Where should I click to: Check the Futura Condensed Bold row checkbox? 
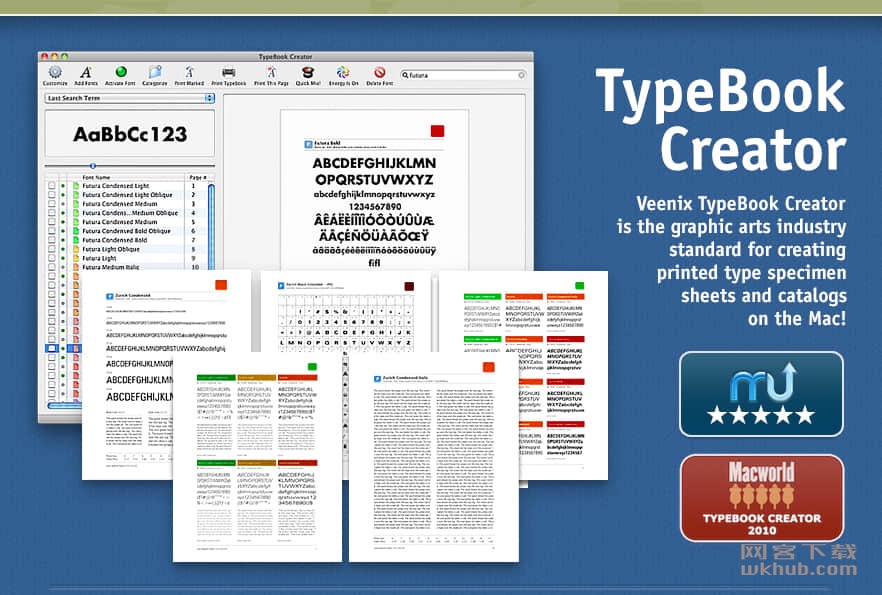click(52, 240)
